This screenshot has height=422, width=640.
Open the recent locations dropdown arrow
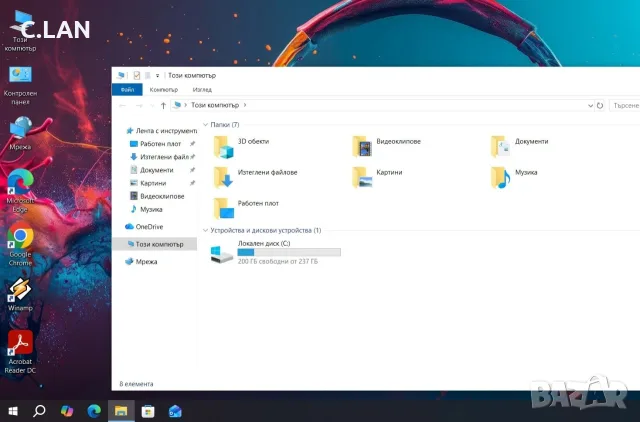(152, 106)
